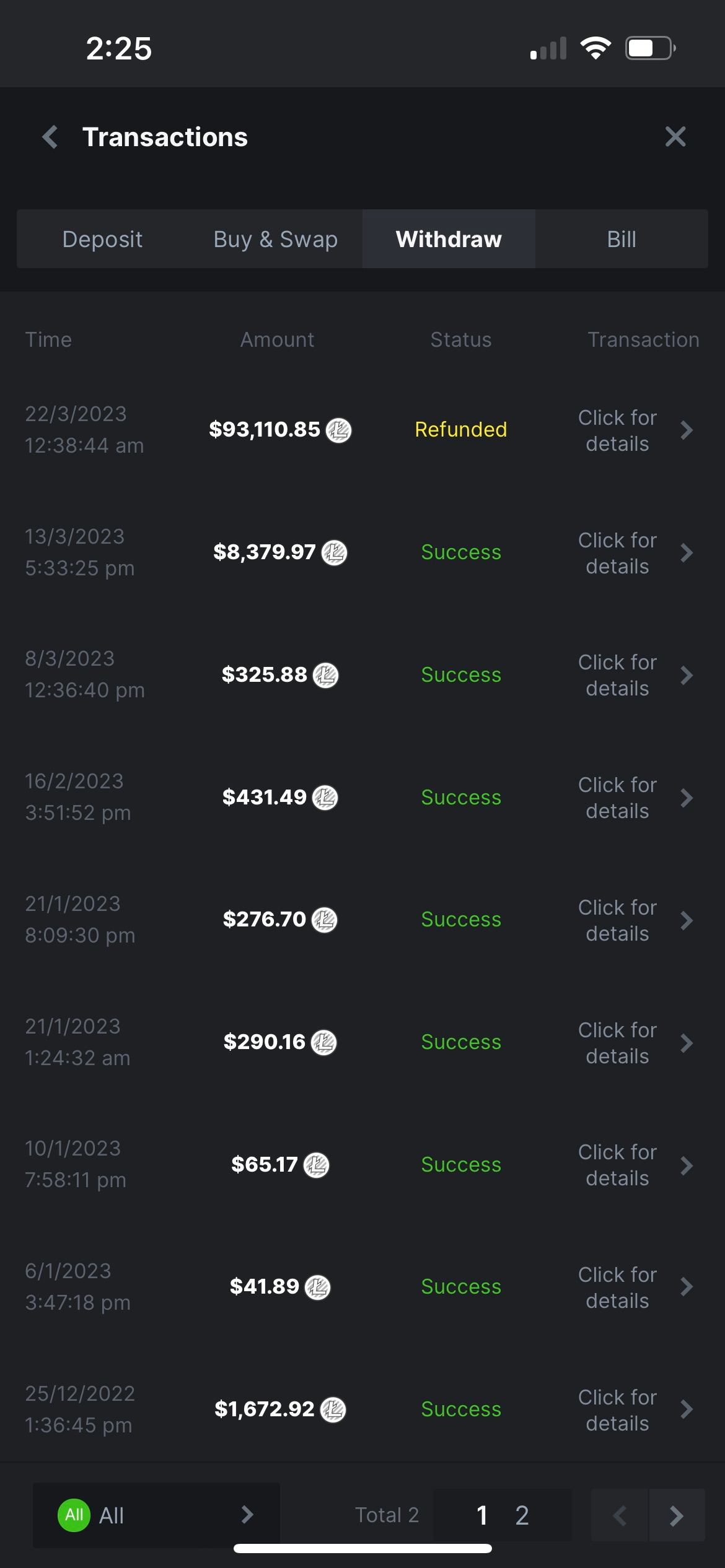Tap the Litecoin icon next to $93,110.85
Viewport: 725px width, 1568px height.
[339, 430]
